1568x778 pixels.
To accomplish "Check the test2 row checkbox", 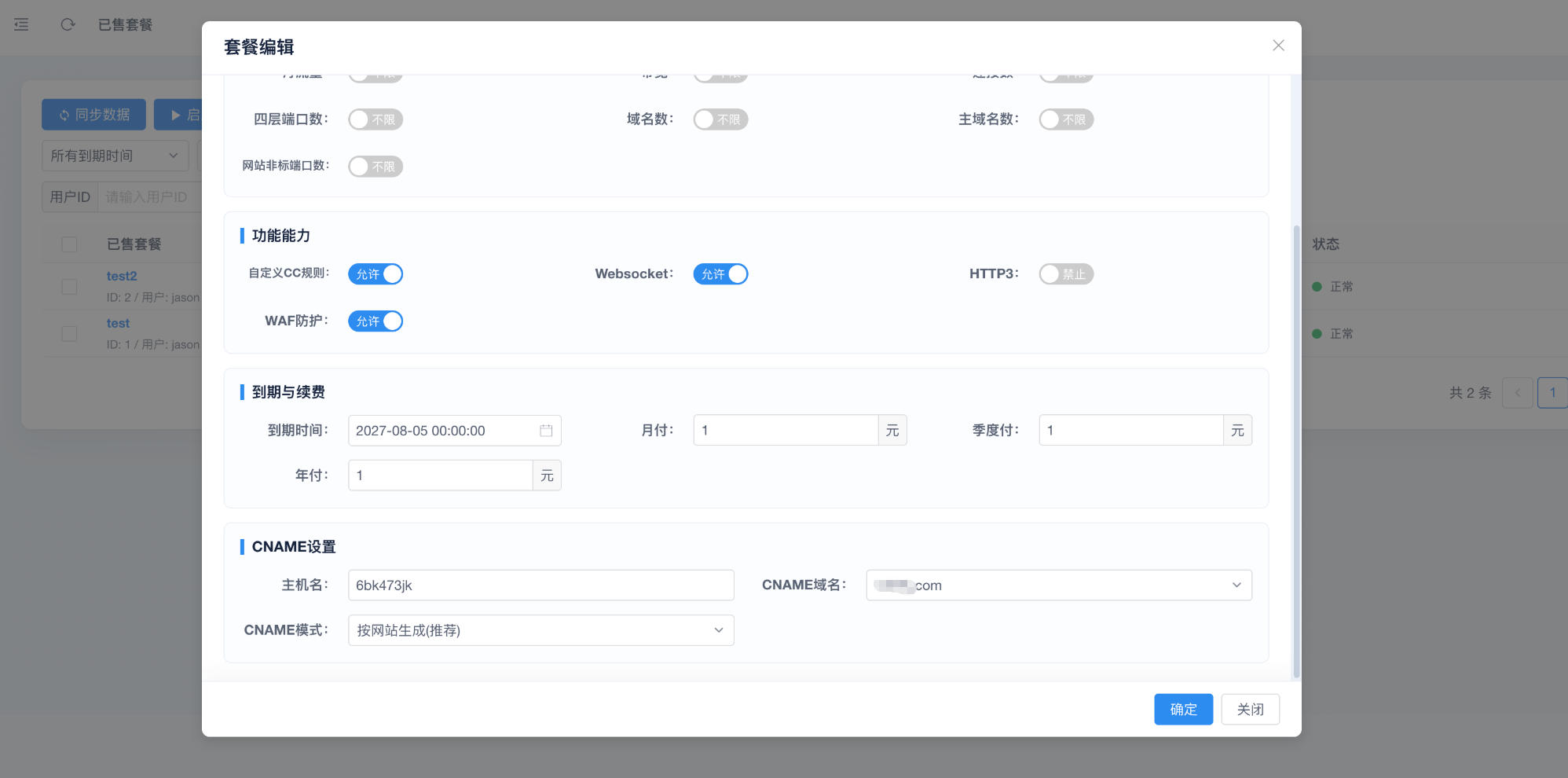I will tap(69, 286).
